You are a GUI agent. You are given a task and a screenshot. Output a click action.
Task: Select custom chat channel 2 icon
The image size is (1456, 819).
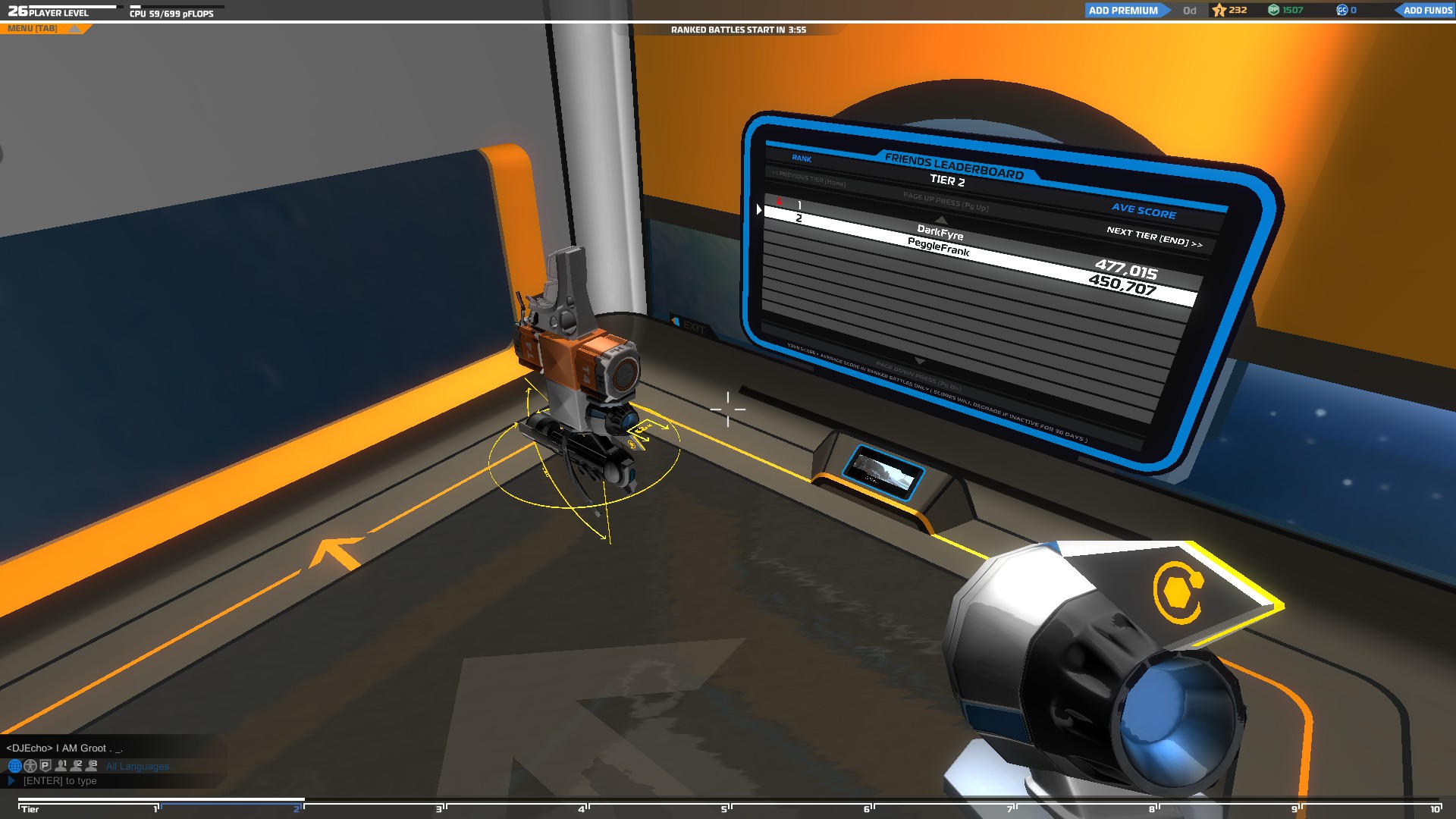click(x=77, y=766)
